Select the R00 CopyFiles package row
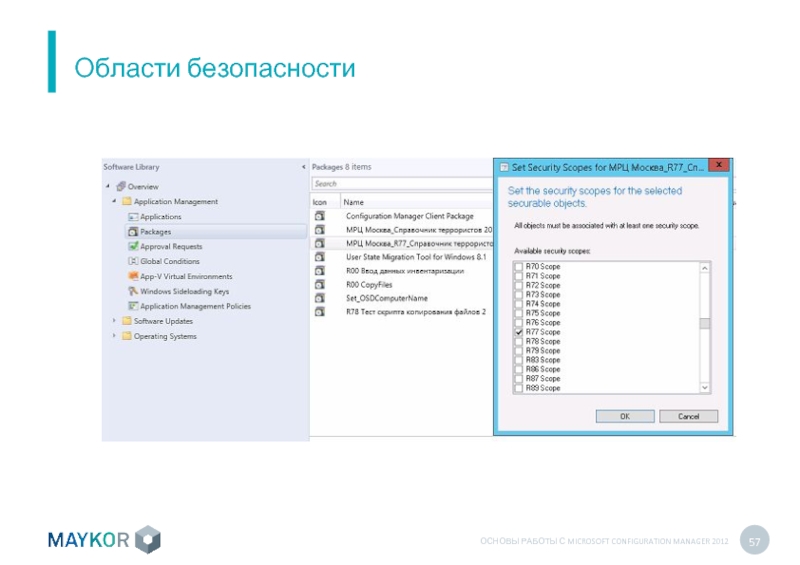 pyautogui.click(x=402, y=284)
